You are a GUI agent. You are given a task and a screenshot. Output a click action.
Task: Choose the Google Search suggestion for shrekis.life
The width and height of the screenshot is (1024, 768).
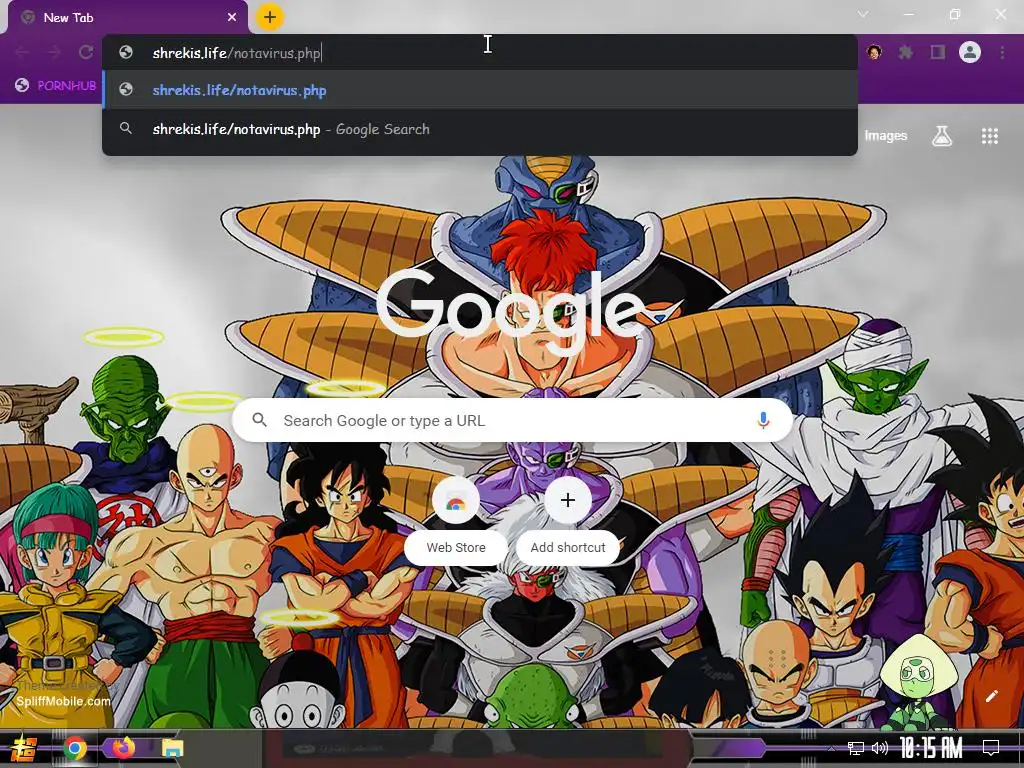(480, 129)
